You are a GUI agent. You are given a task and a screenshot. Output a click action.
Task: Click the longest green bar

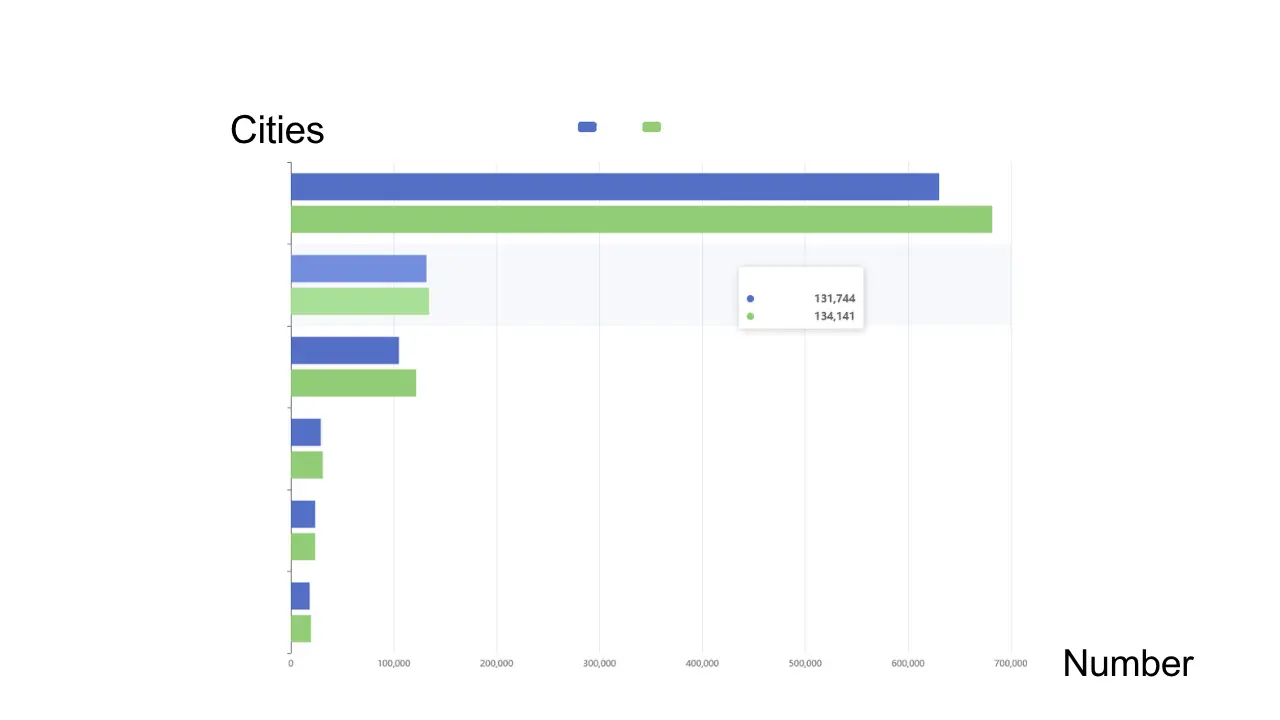click(641, 219)
